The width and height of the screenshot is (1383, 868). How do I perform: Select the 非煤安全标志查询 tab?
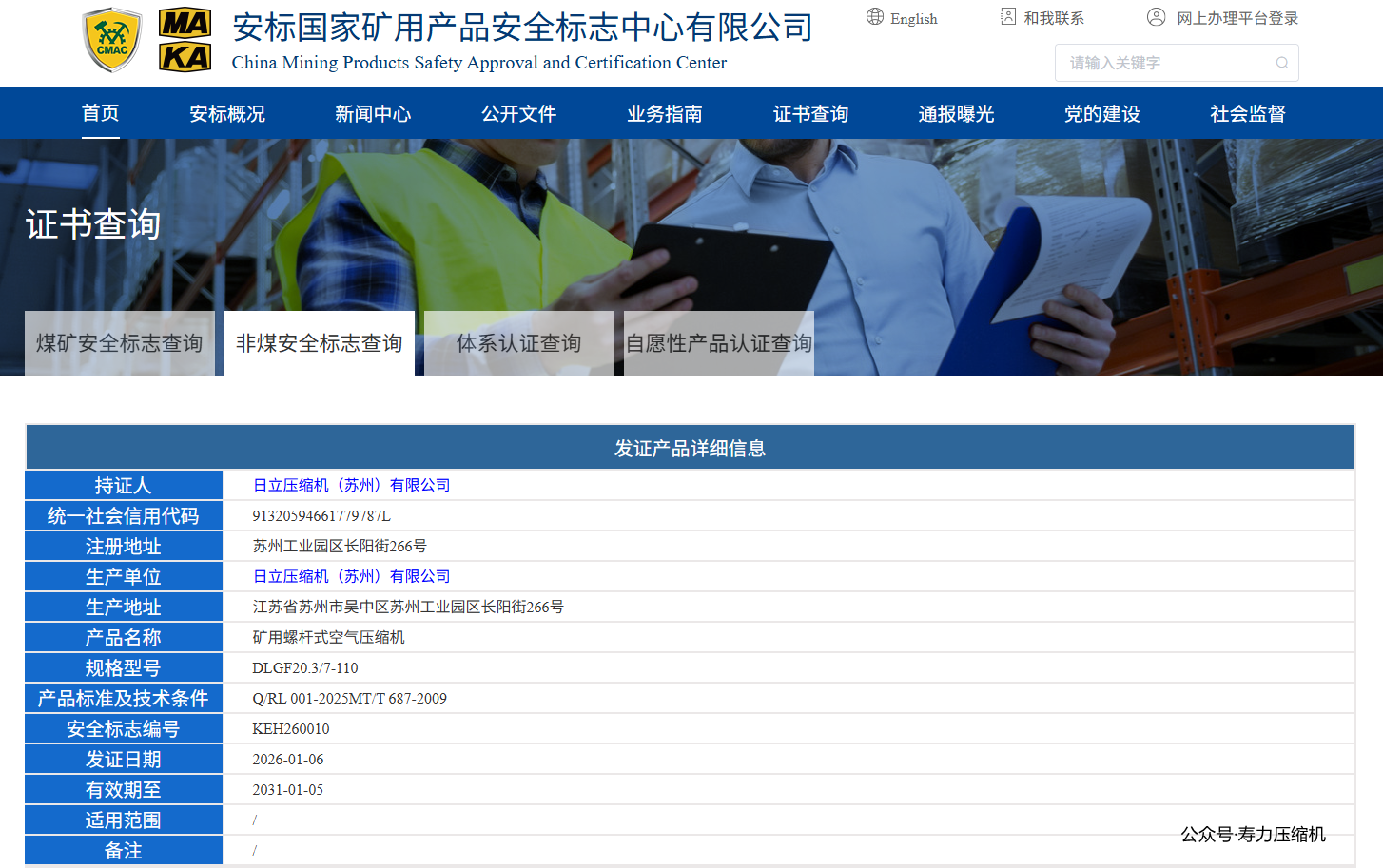tap(320, 343)
